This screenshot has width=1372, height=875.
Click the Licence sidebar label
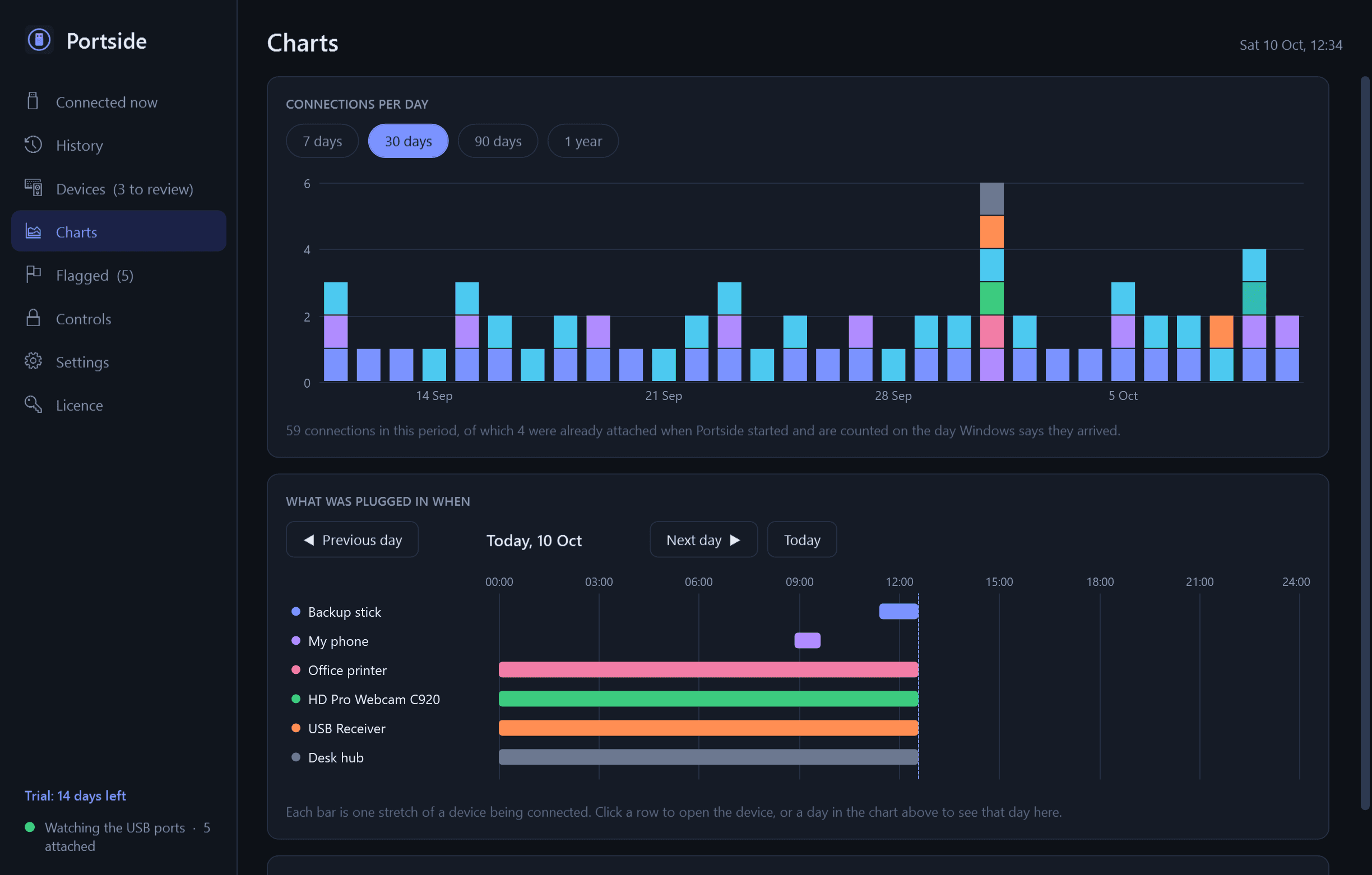[79, 405]
